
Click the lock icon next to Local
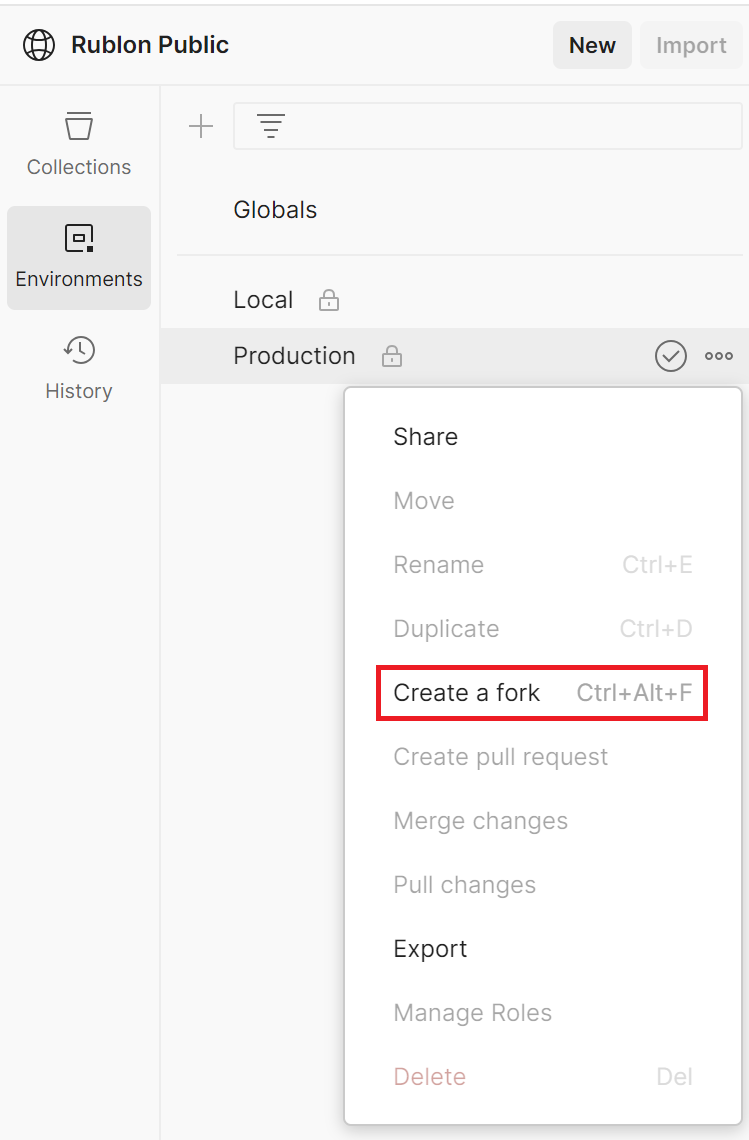click(x=328, y=300)
